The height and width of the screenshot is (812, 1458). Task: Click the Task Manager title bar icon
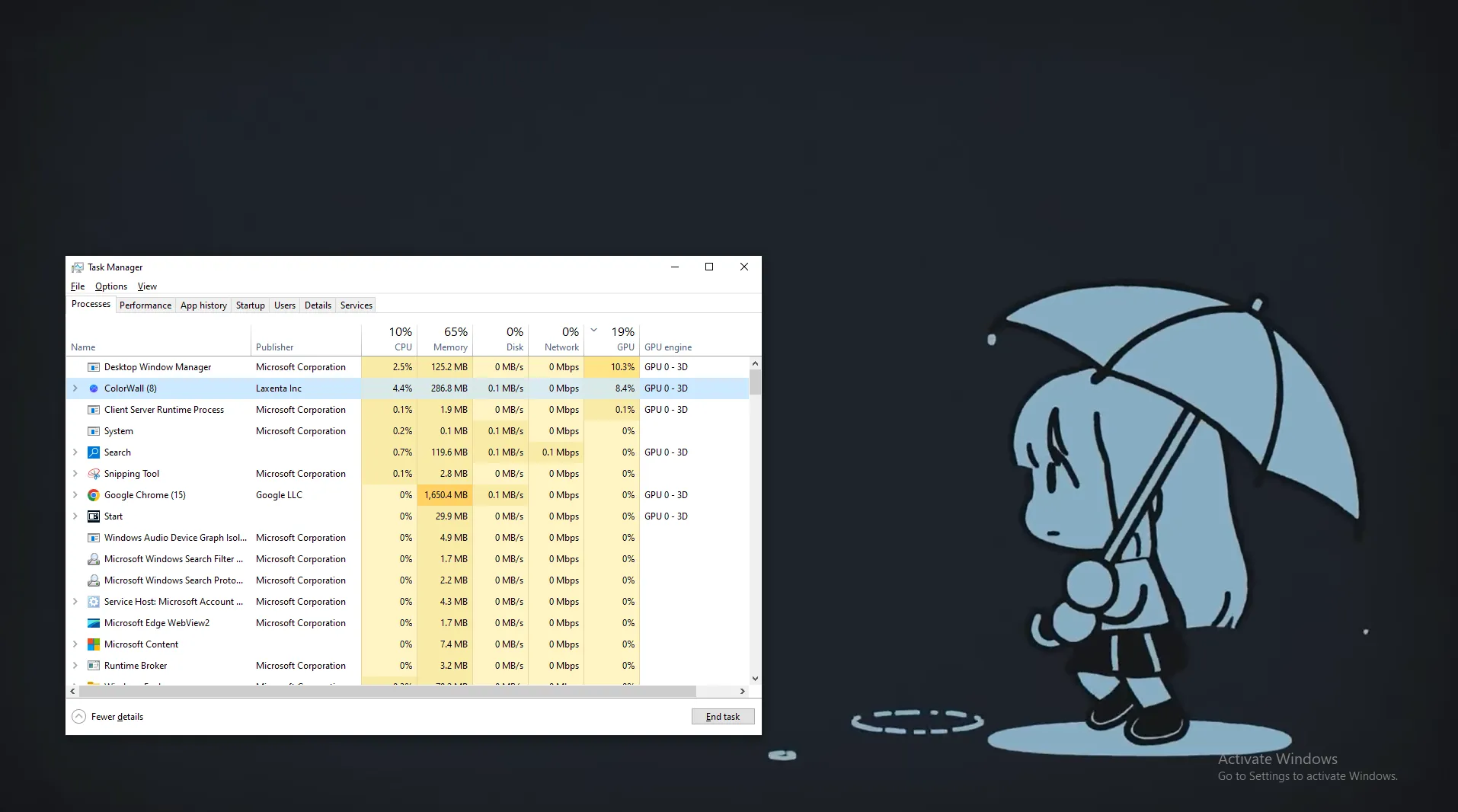pyautogui.click(x=78, y=267)
